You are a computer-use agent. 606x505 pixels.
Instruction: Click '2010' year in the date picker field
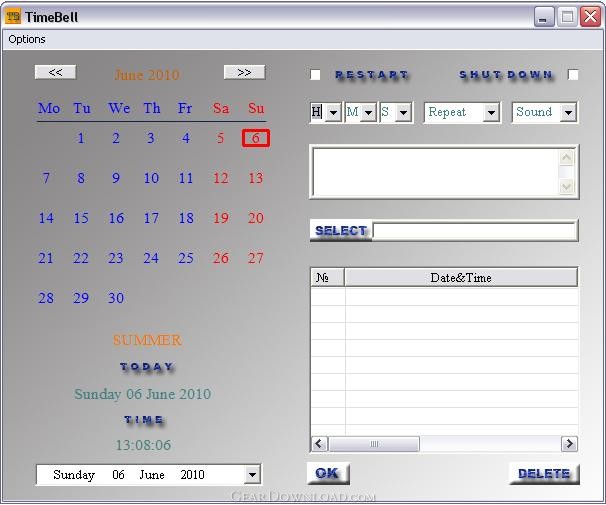[192, 474]
